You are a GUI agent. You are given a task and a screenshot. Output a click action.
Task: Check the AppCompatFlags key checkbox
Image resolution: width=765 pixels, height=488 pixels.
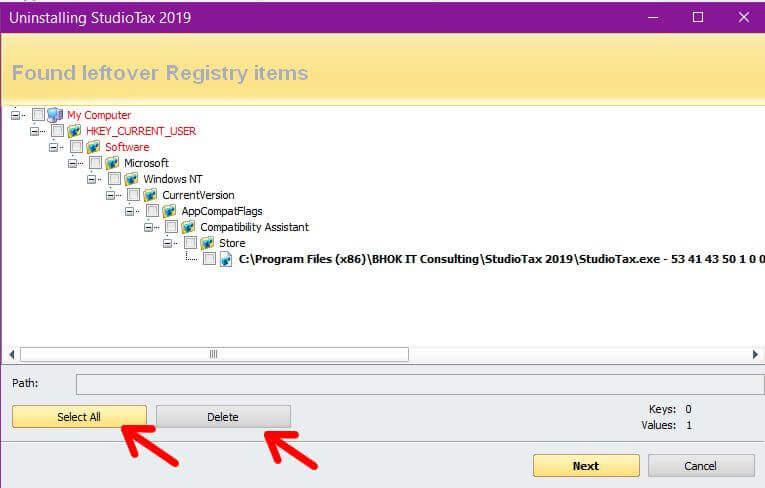pyautogui.click(x=153, y=211)
